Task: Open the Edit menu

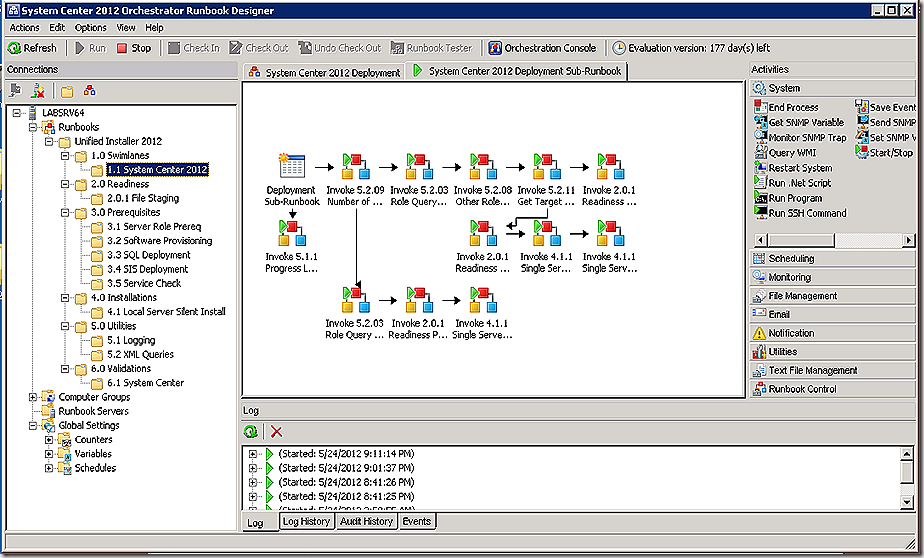Action: click(57, 28)
